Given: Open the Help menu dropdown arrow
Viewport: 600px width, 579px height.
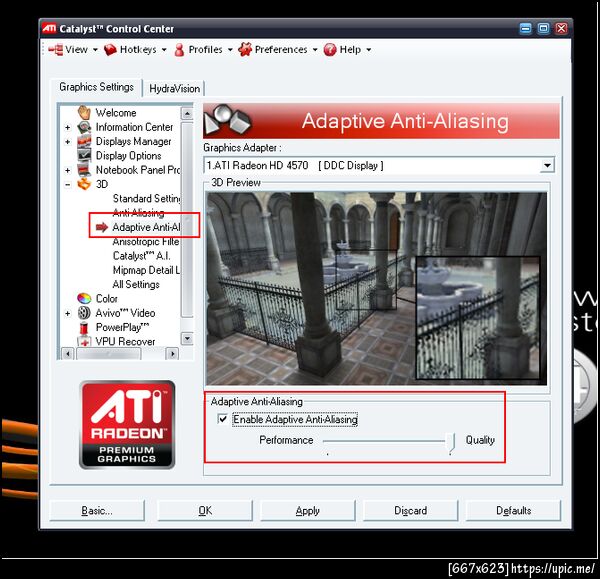Looking at the screenshot, I should [369, 50].
